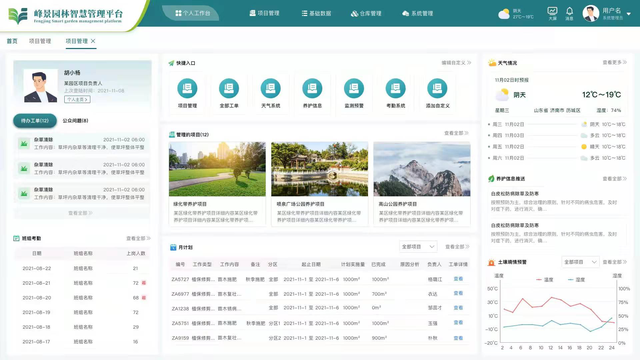This screenshot has width=640, height=360.
Task: Click 查看 for plan ZA5751
Action: coord(458,323)
